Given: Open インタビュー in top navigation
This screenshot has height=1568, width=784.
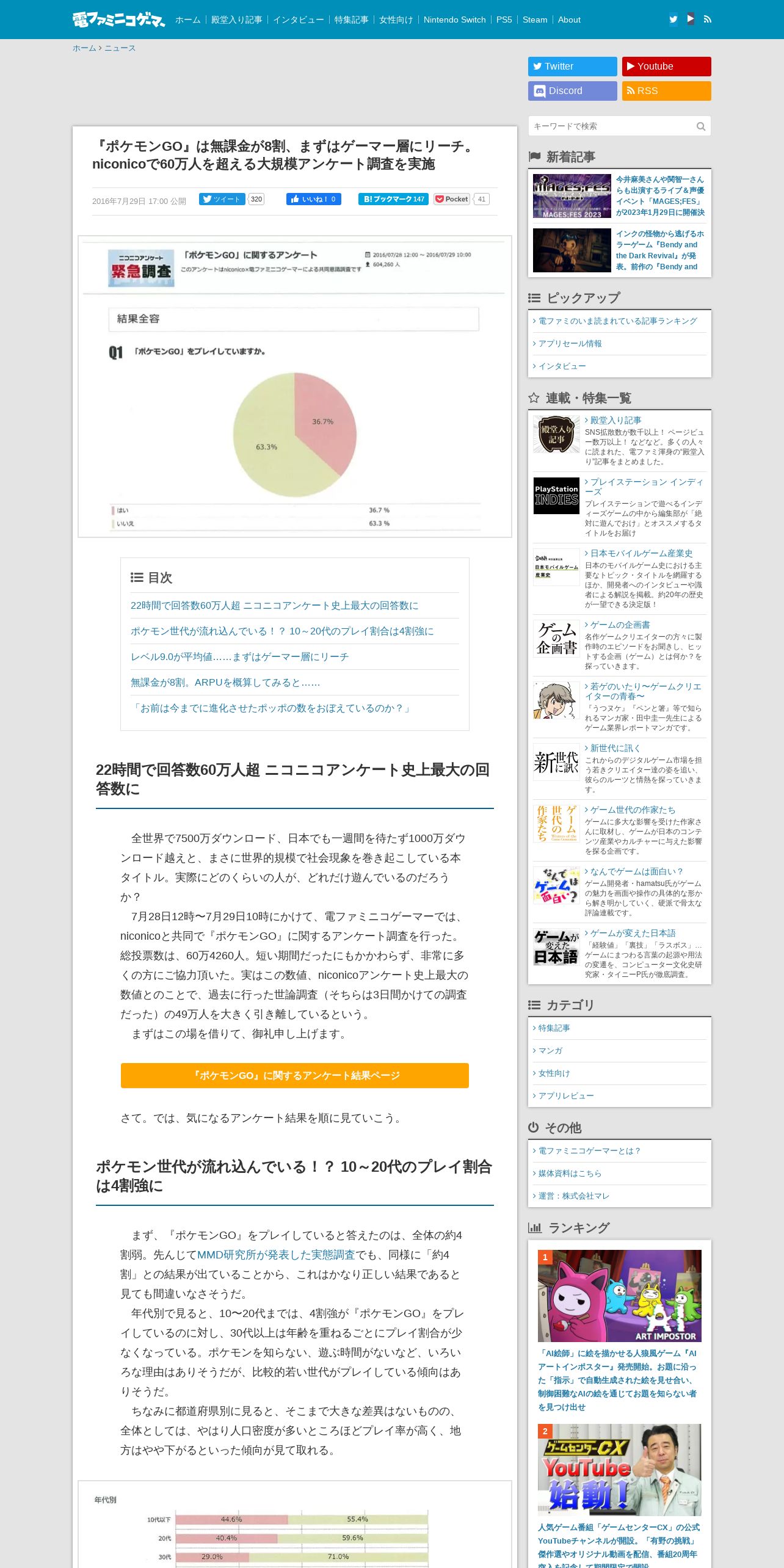Looking at the screenshot, I should (299, 20).
